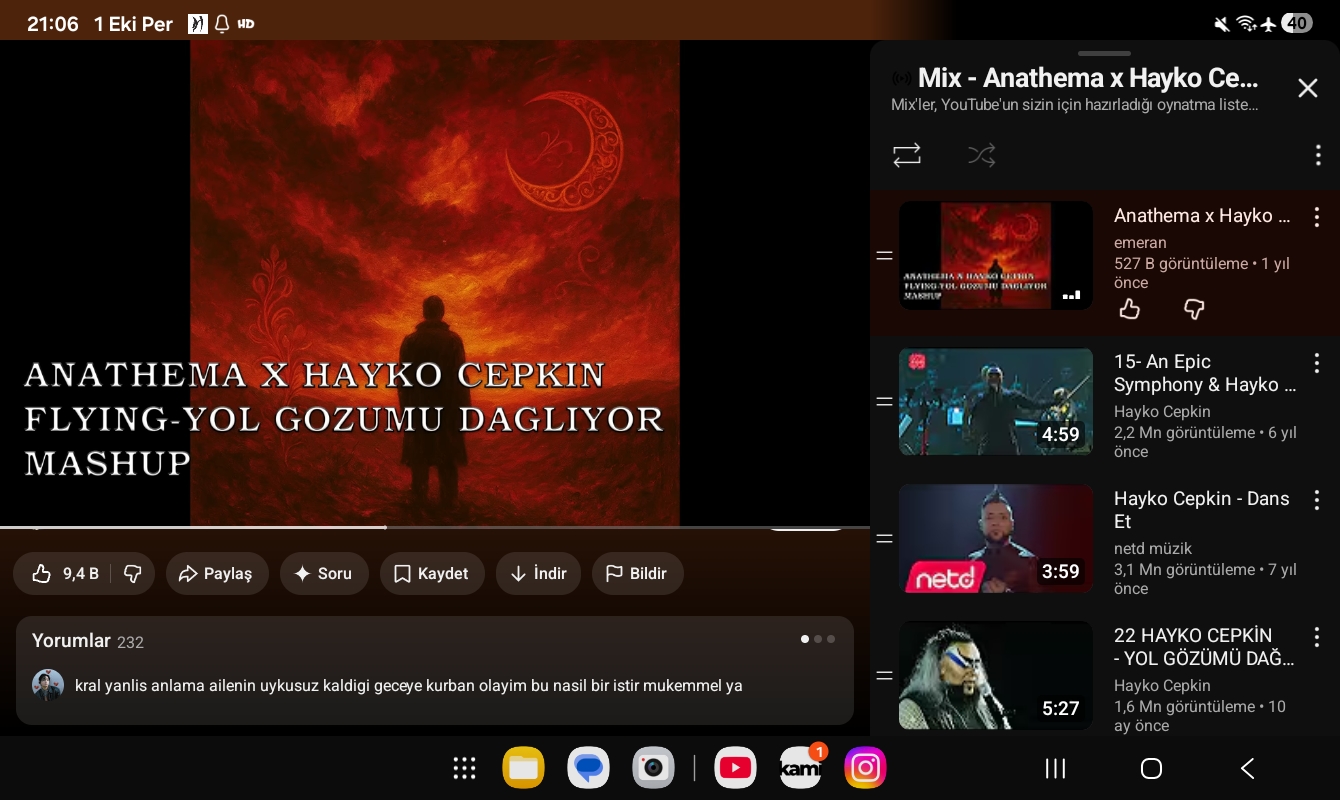Open options for Hayko Cepkin - Dans Et

click(1317, 500)
